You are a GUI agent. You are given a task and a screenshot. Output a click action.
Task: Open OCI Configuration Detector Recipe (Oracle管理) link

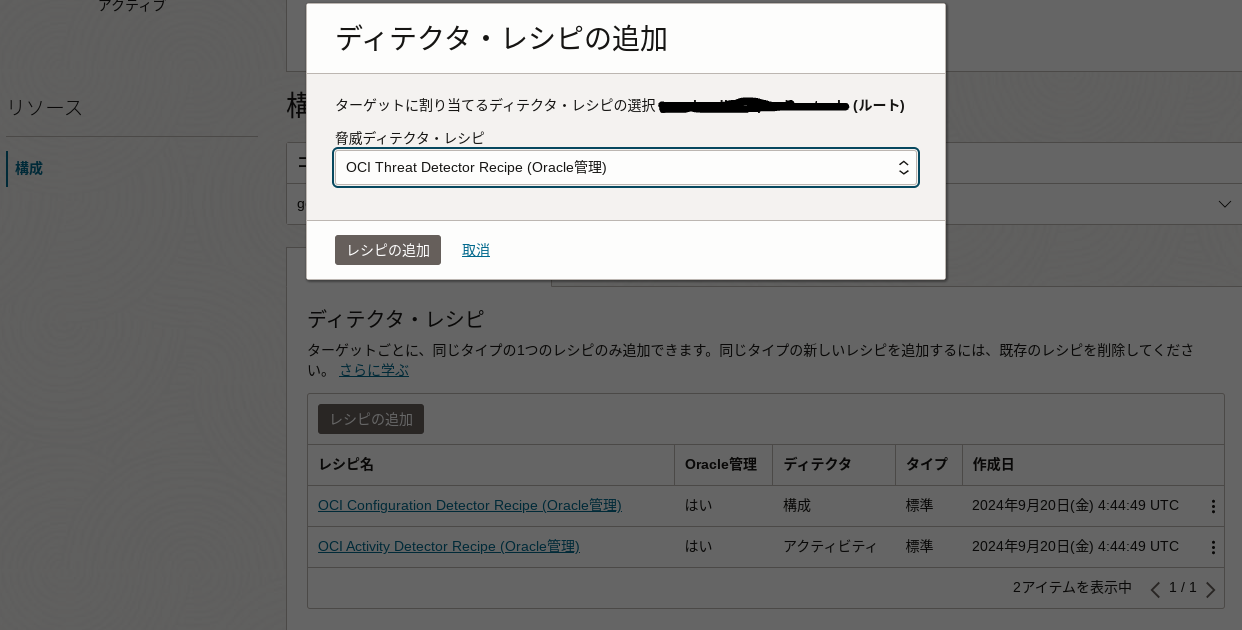(469, 505)
